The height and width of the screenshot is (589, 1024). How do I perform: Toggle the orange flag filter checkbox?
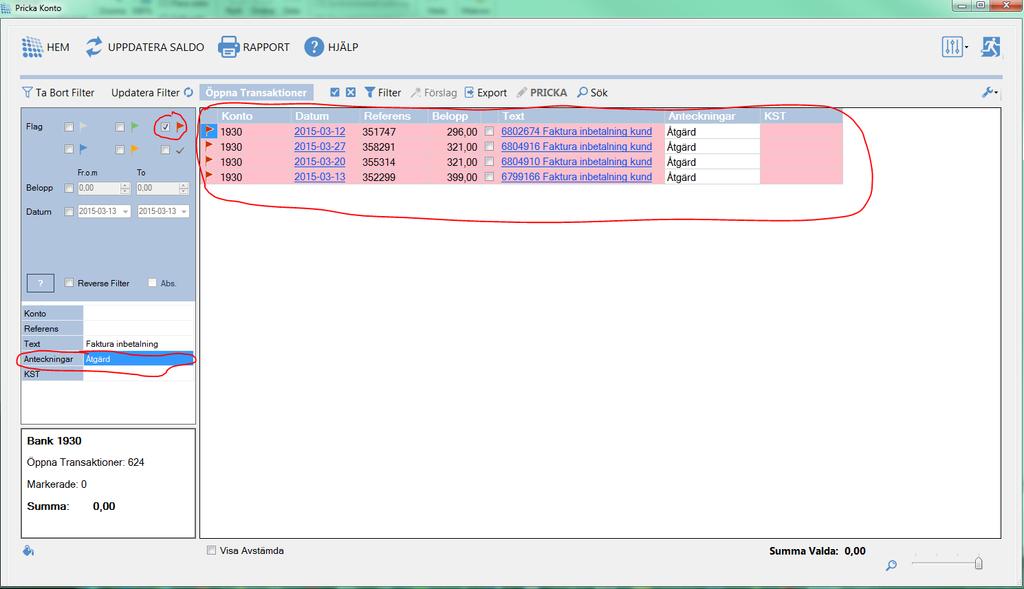coord(120,150)
